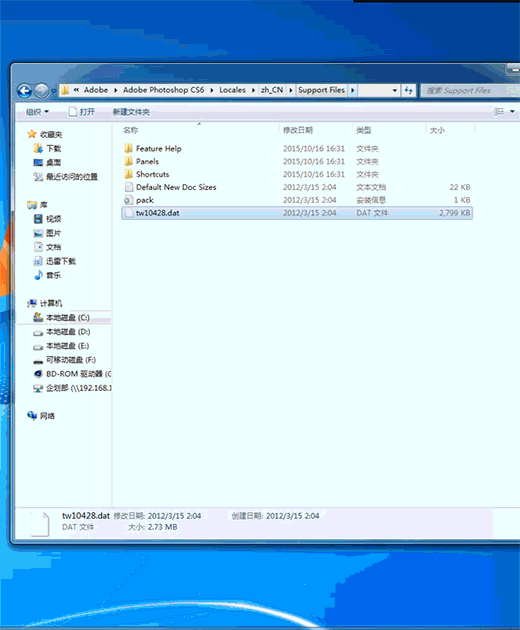Image resolution: width=520 pixels, height=630 pixels.
Task: Click the Locales breadcrumb segment
Action: [232, 90]
